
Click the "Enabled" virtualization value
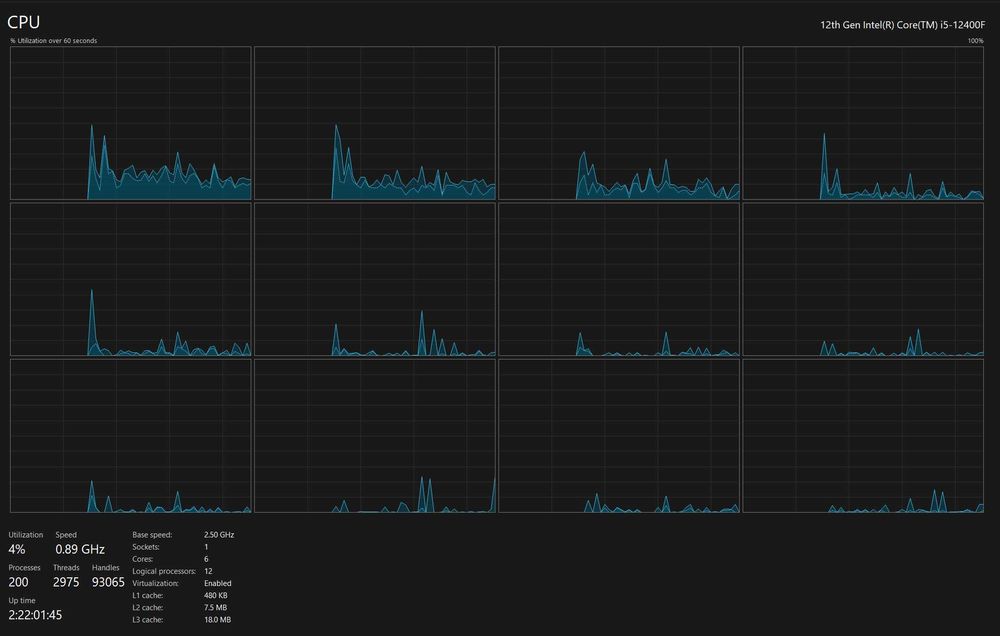217,583
